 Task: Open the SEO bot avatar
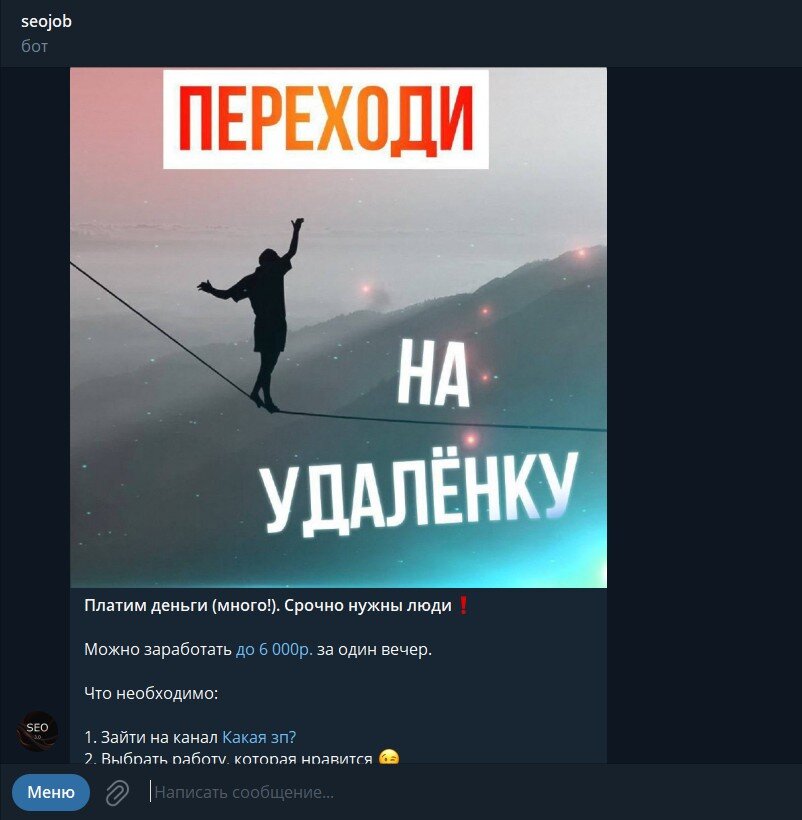[37, 731]
